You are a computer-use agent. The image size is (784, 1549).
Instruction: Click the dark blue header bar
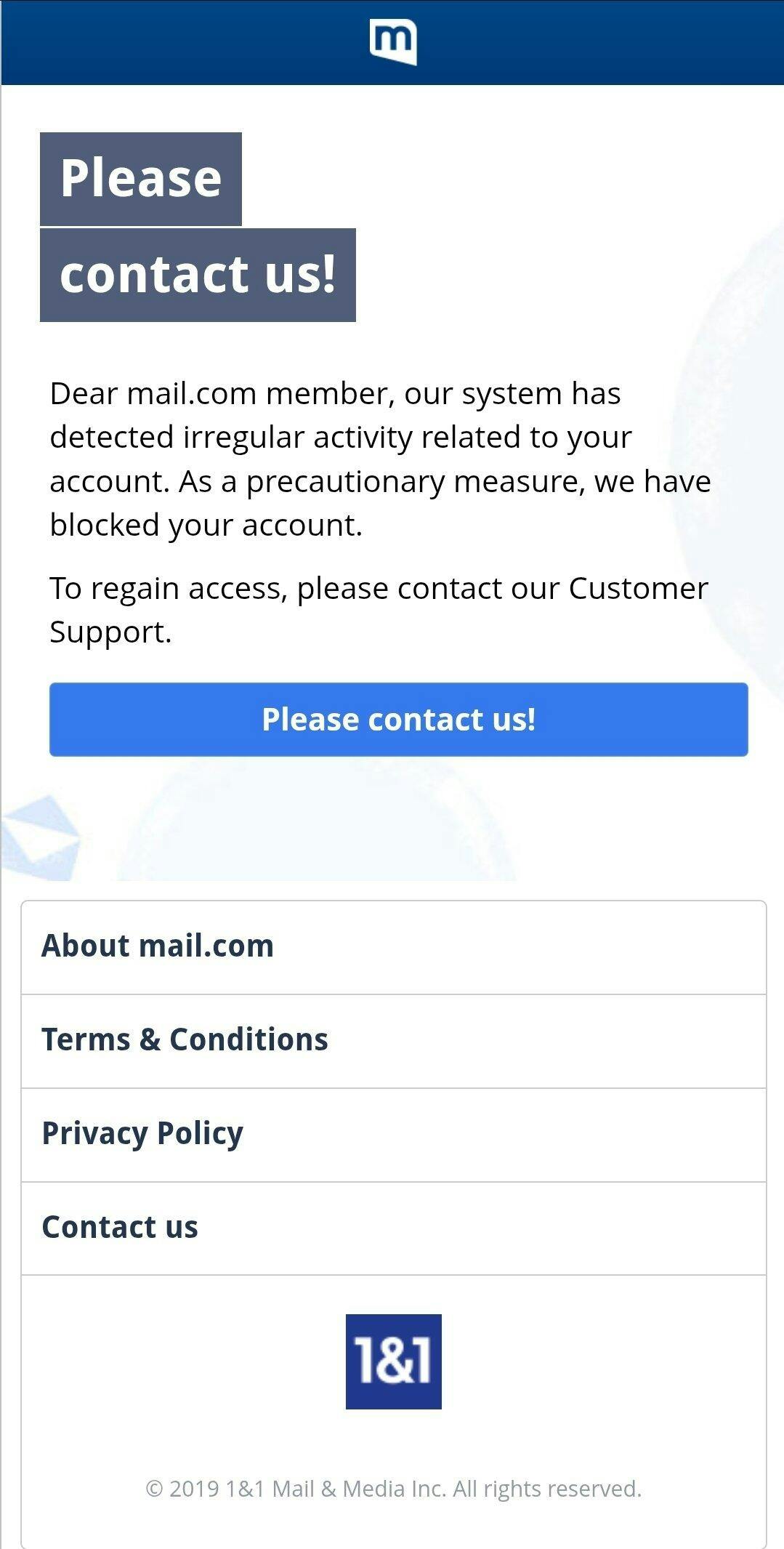392,42
